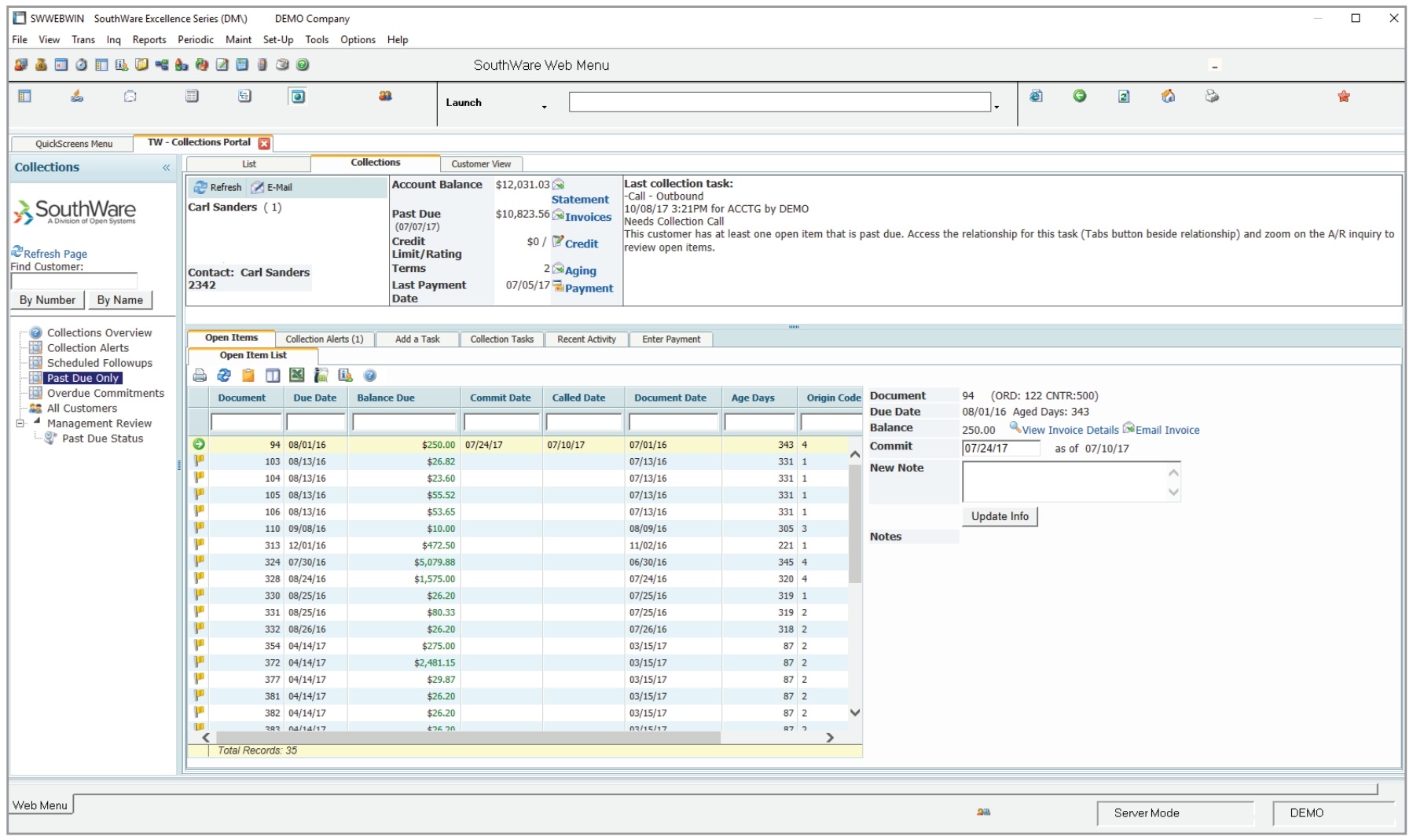Click the Update Info button

[1000, 516]
